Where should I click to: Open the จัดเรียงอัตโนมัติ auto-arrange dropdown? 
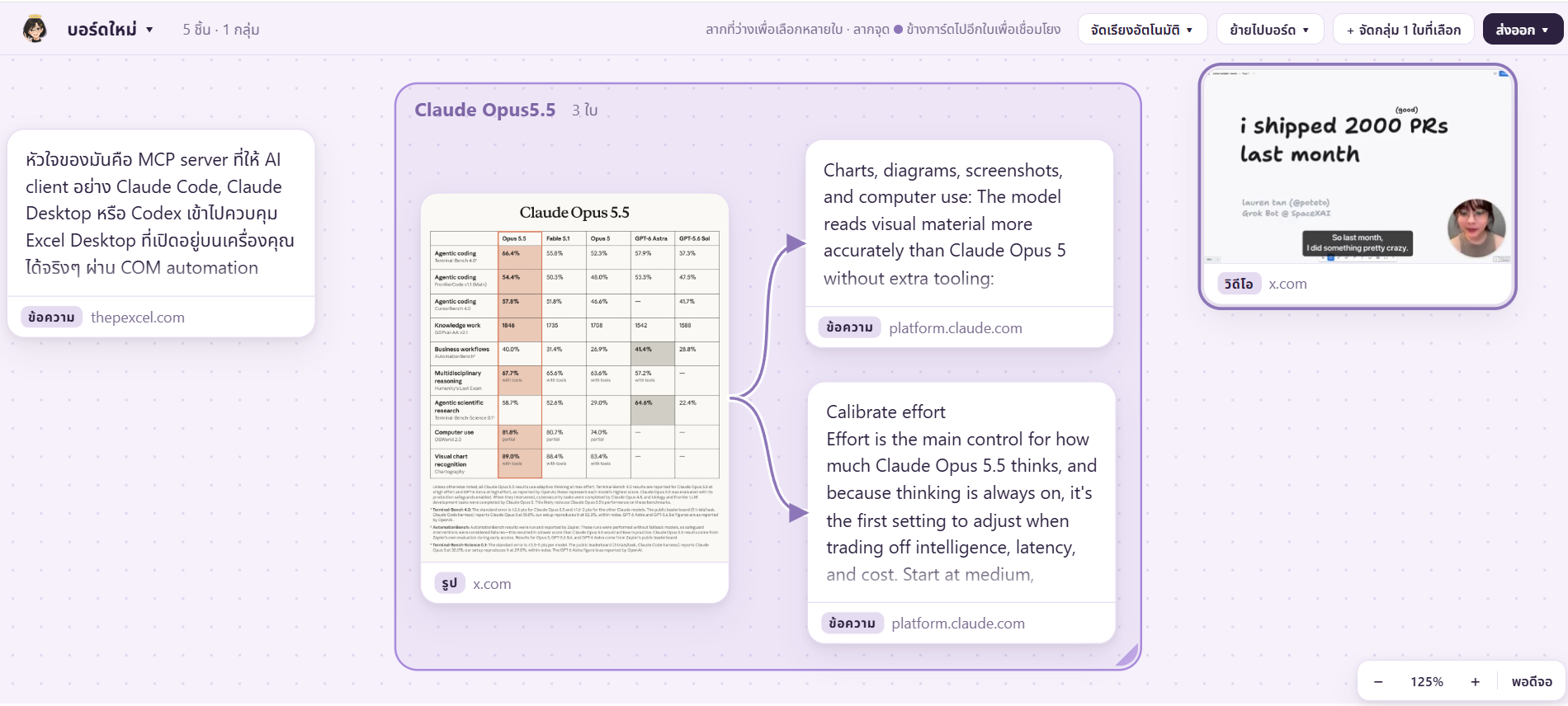click(1142, 30)
